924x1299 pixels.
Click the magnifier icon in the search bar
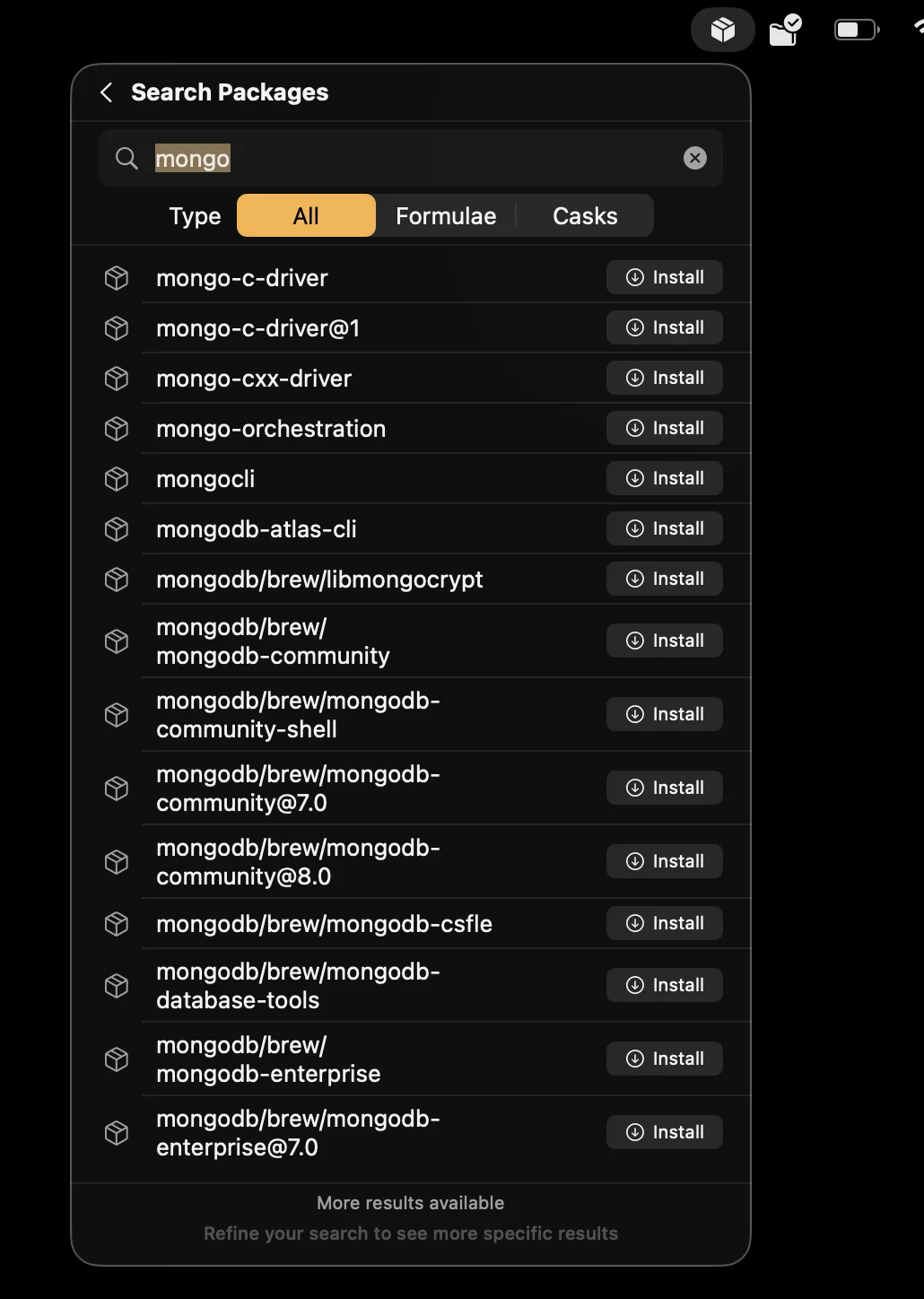pos(126,158)
